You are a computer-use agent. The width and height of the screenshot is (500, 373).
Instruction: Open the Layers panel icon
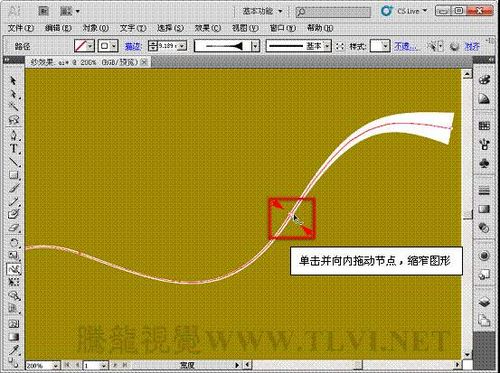(484, 303)
